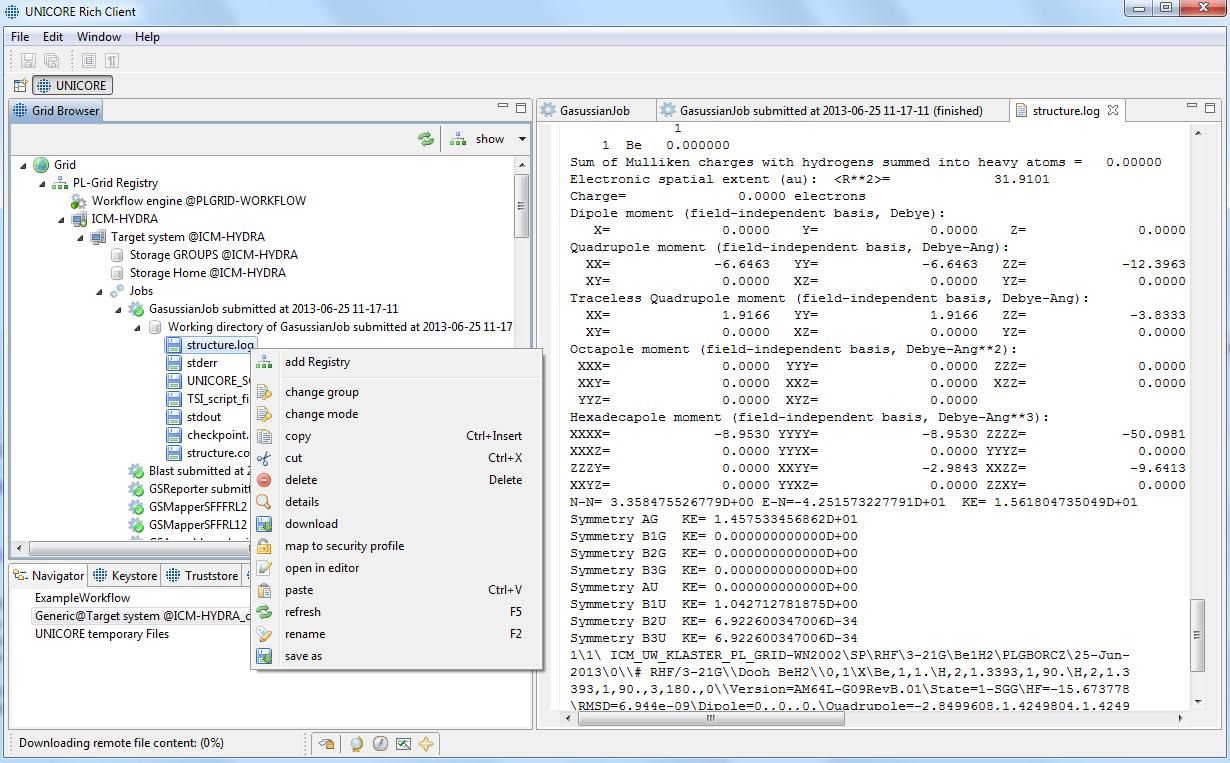Maximize the editor area
The height and width of the screenshot is (763, 1230).
pyautogui.click(x=1210, y=107)
